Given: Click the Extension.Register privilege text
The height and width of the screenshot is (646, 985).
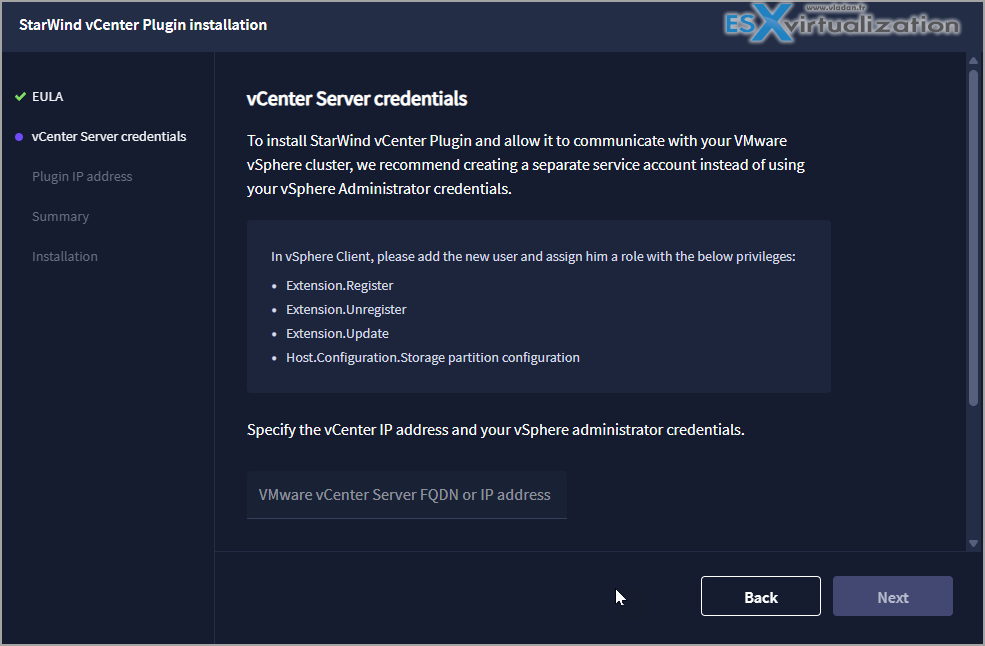Looking at the screenshot, I should [340, 285].
